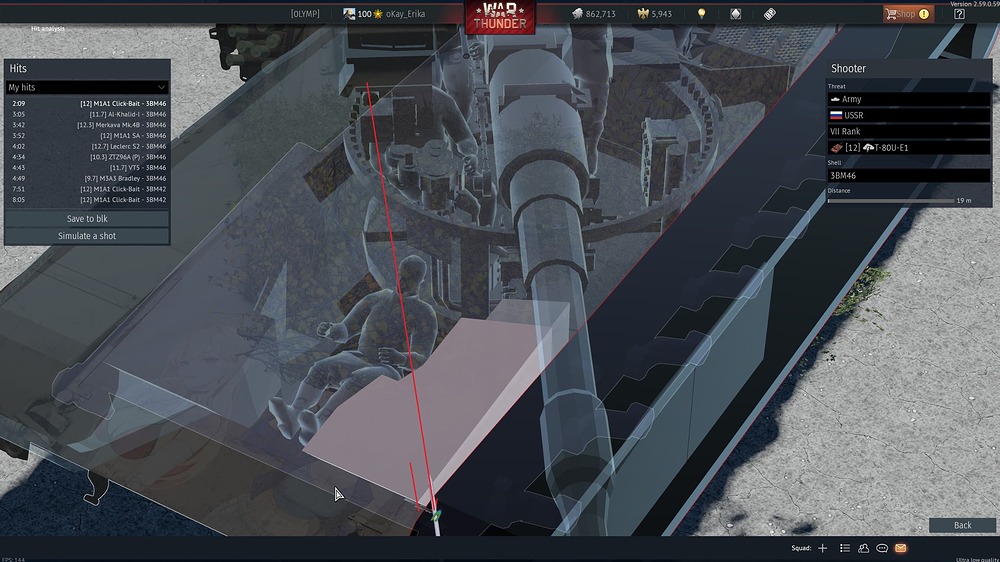Click the Golden Eagles currency icon

(x=643, y=13)
